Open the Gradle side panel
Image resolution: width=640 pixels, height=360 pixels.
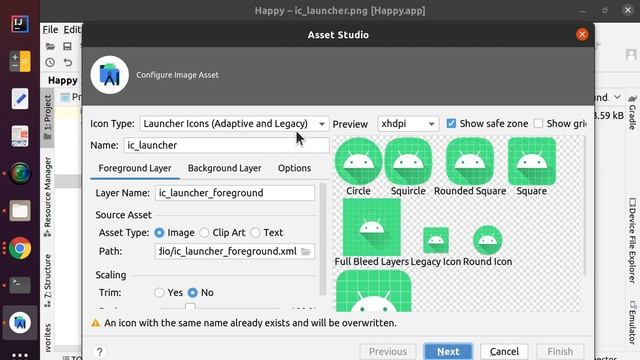tap(632, 113)
